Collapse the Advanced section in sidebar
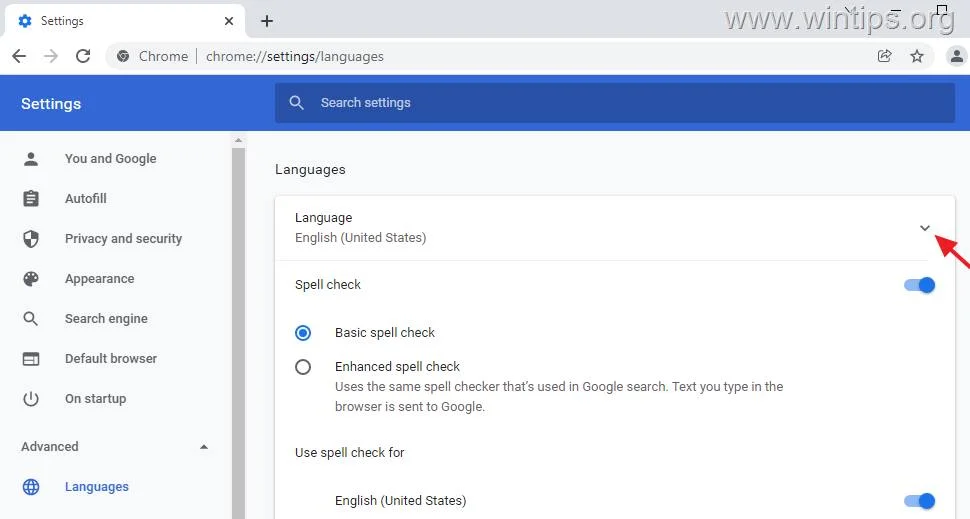The width and height of the screenshot is (970, 519). click(x=204, y=447)
